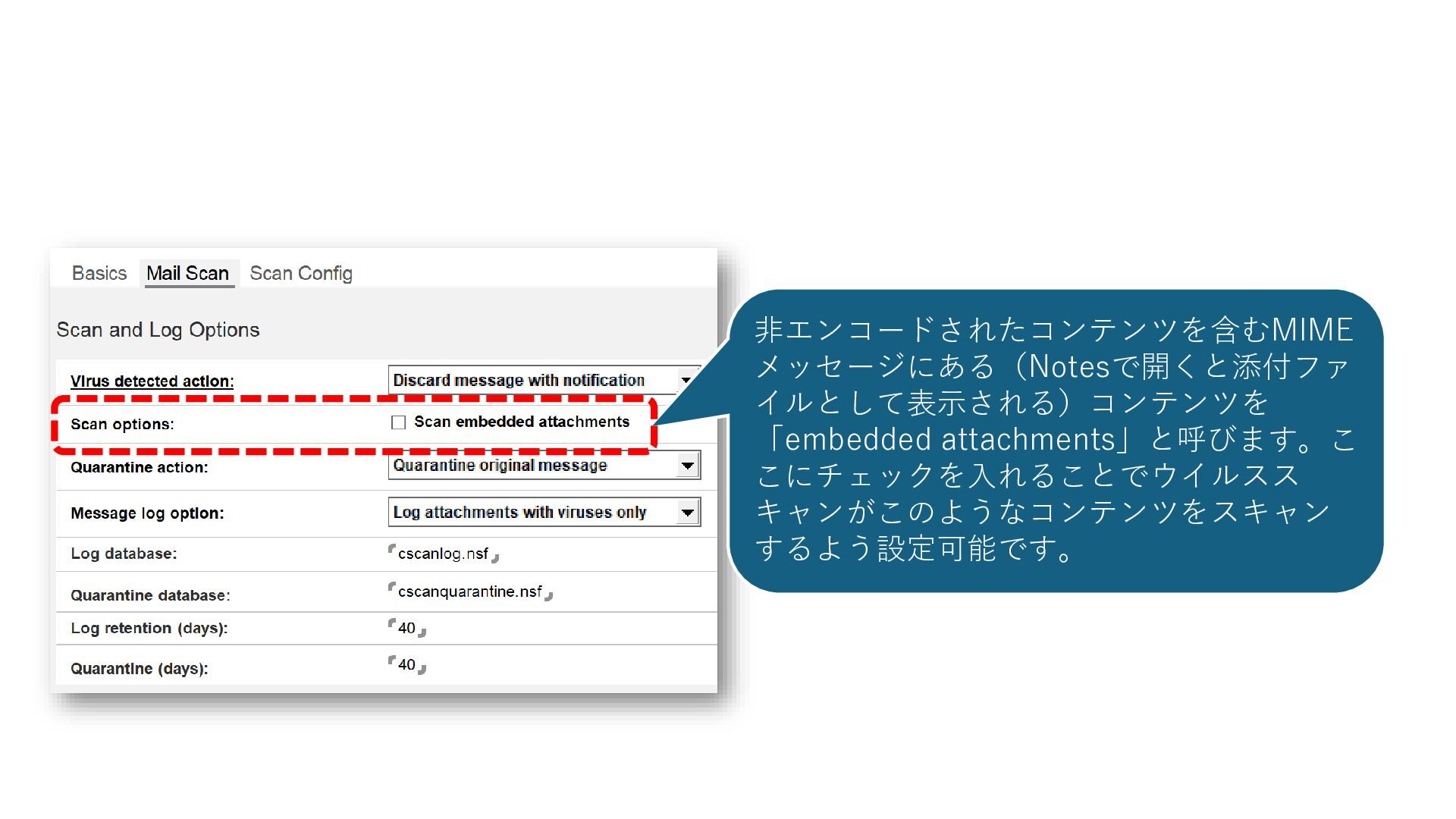This screenshot has width=1456, height=819.
Task: Select the Mail Scan tab
Action: [187, 273]
